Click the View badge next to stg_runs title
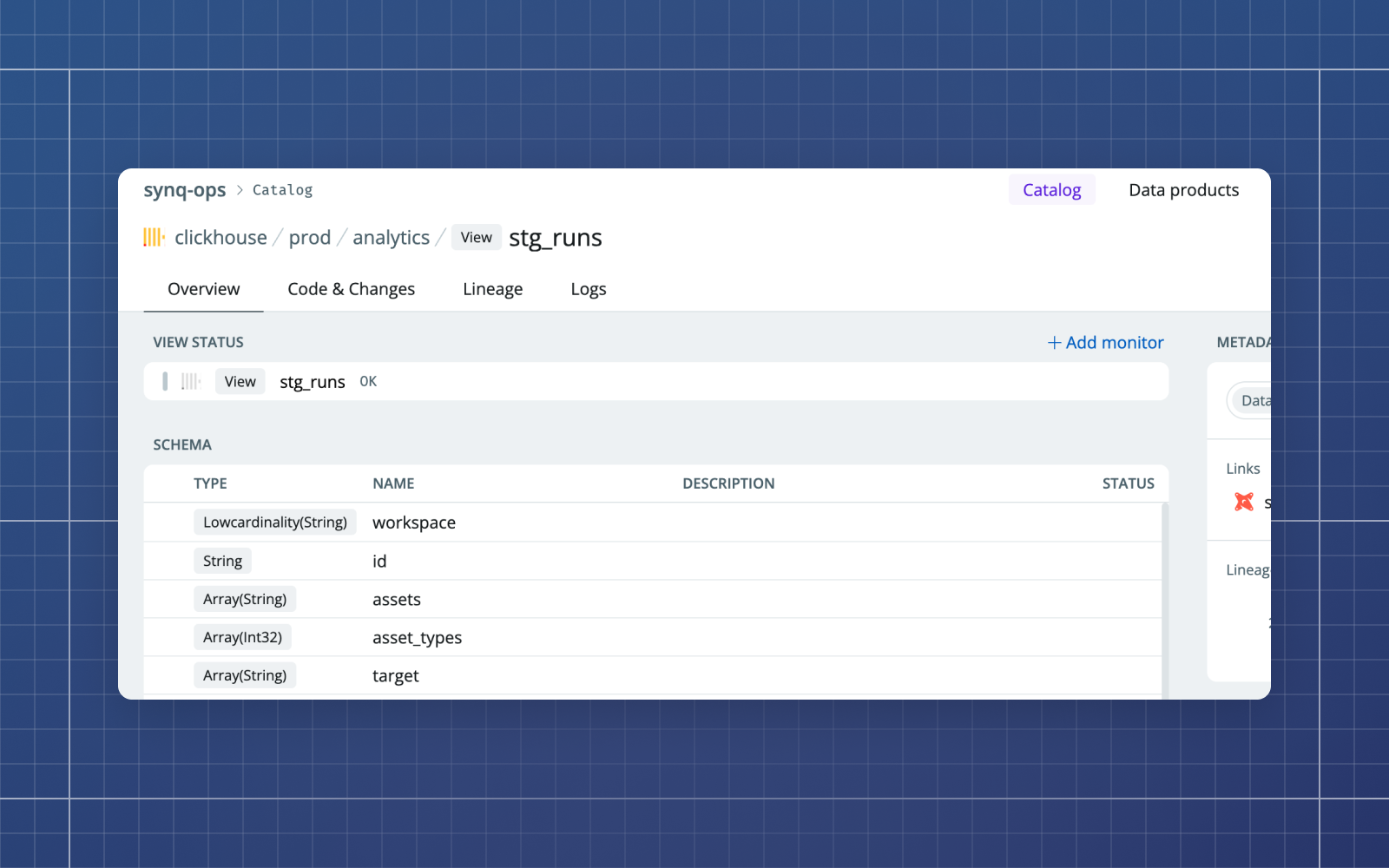1389x868 pixels. tap(477, 237)
